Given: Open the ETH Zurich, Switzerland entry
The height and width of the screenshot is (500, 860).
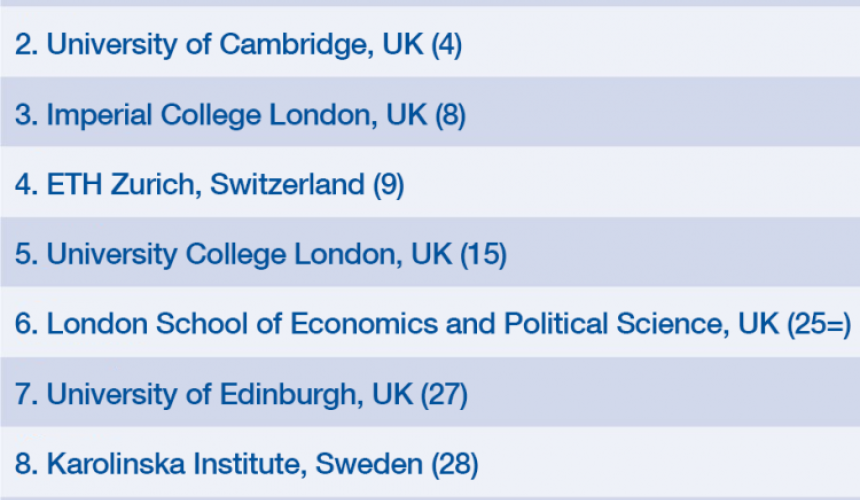Looking at the screenshot, I should pos(430,182).
